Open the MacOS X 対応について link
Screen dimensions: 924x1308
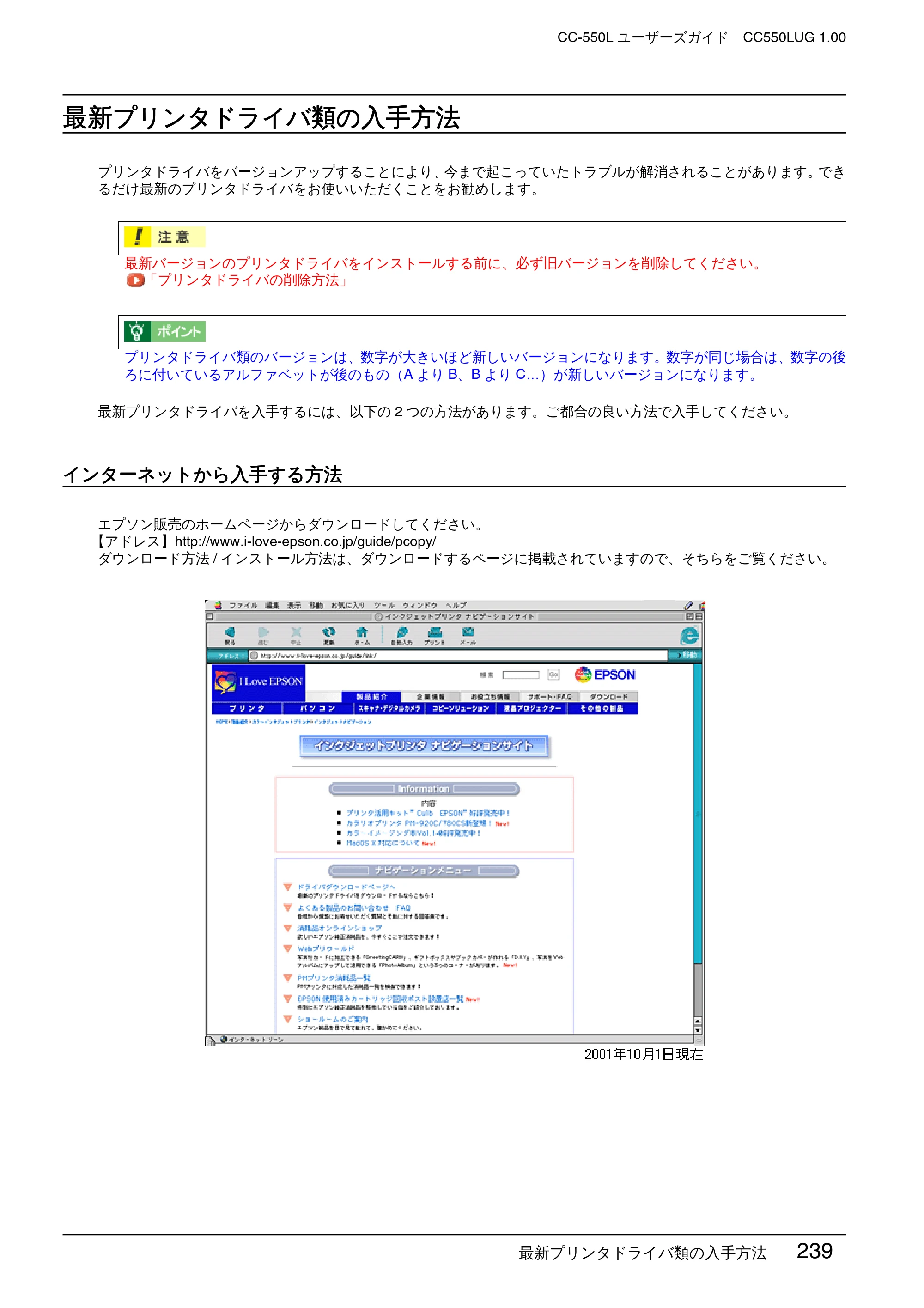coord(383,843)
